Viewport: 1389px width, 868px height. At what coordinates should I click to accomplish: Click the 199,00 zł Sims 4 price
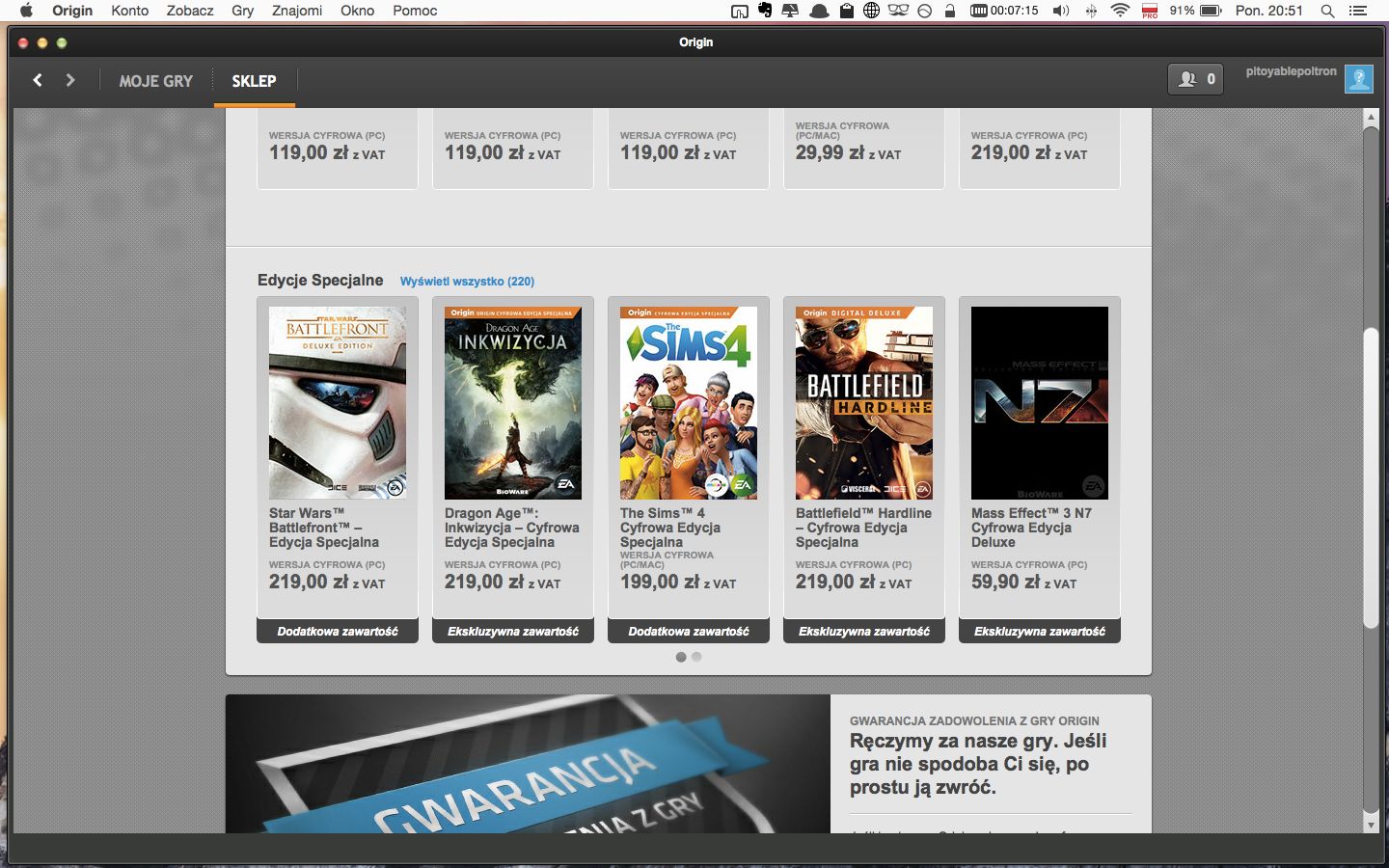(x=678, y=583)
